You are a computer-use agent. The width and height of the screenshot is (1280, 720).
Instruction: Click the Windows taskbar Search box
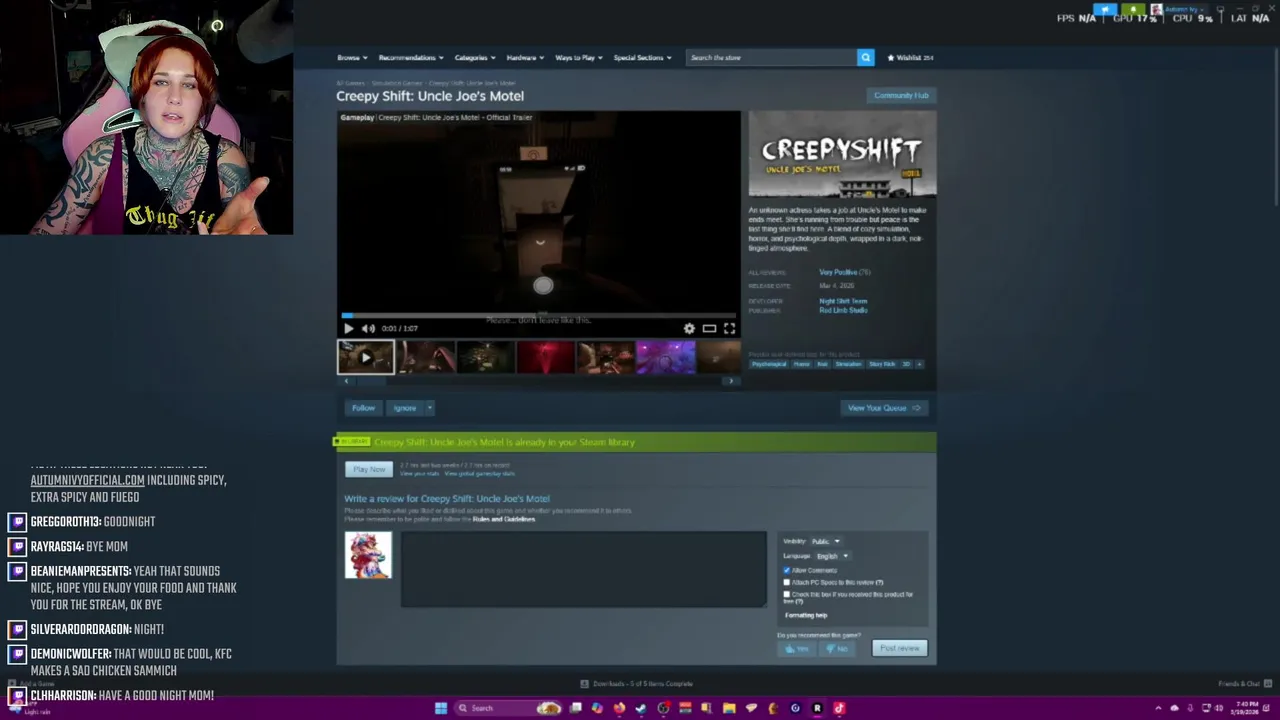(508, 708)
